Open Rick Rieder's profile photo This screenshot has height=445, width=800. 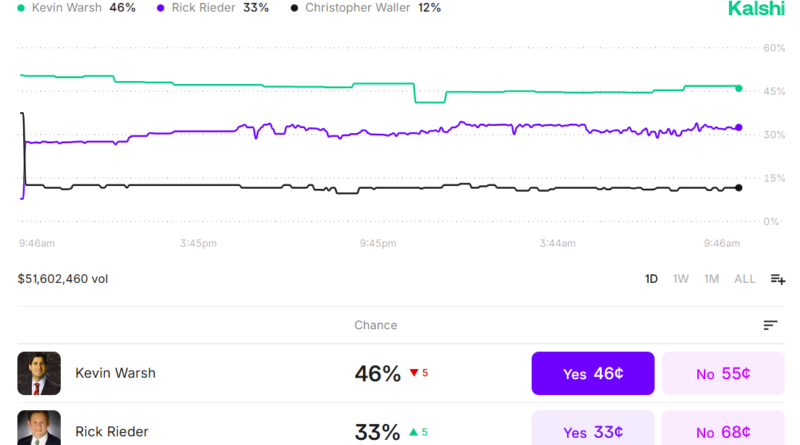pyautogui.click(x=39, y=428)
